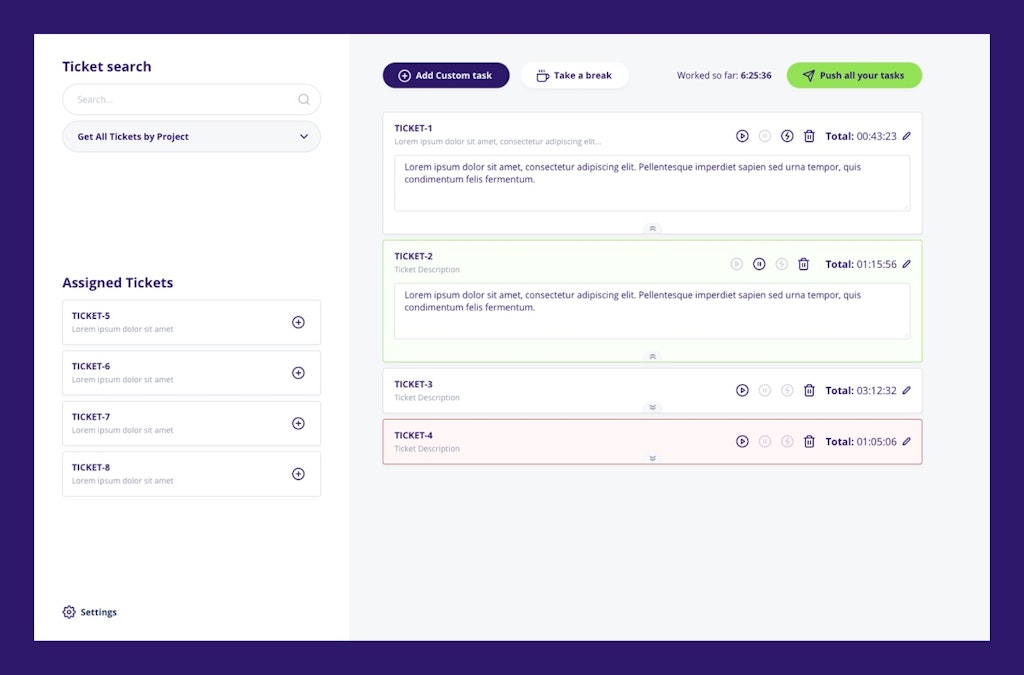Click the Settings label text

pyautogui.click(x=99, y=612)
